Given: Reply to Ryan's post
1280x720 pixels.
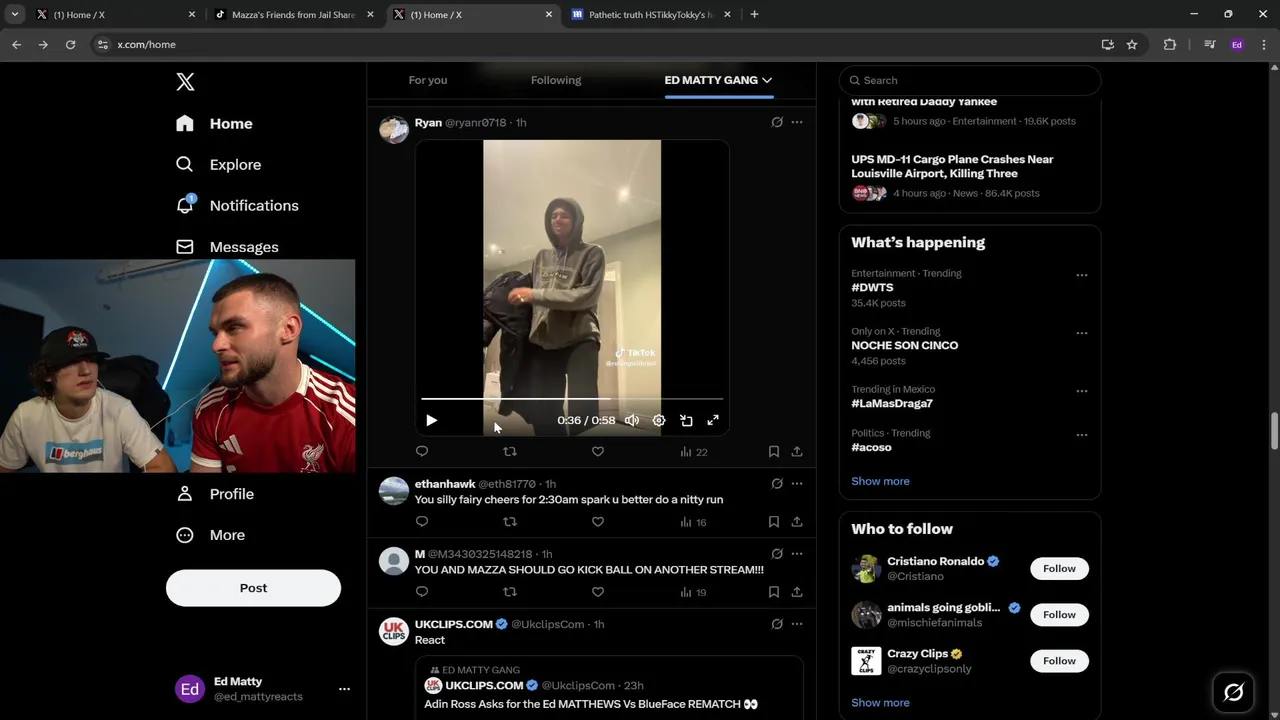Looking at the screenshot, I should pyautogui.click(x=422, y=452).
